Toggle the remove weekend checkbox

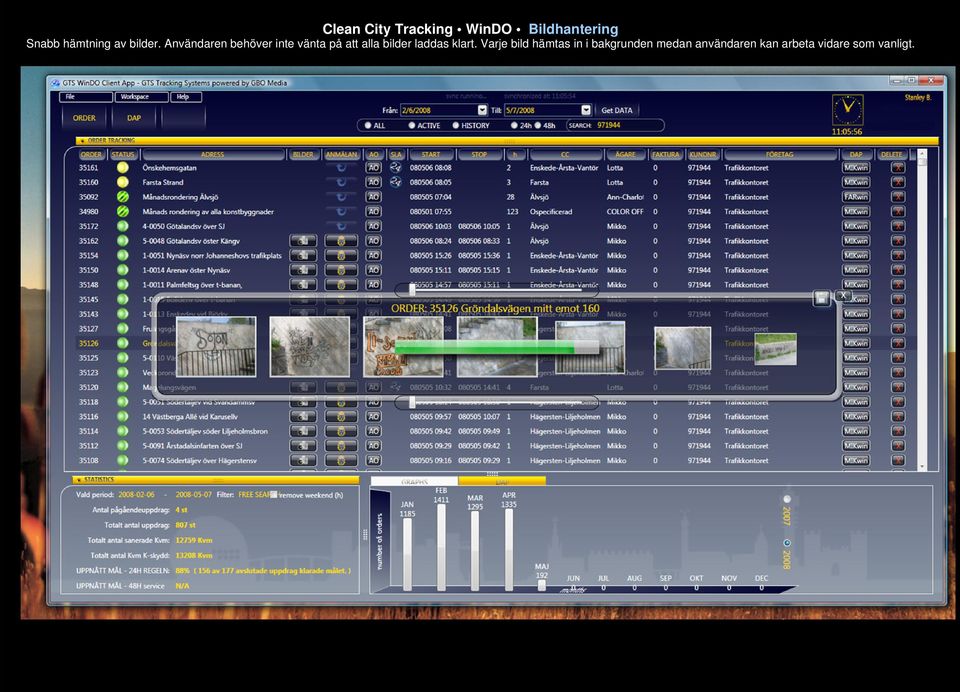[274, 494]
